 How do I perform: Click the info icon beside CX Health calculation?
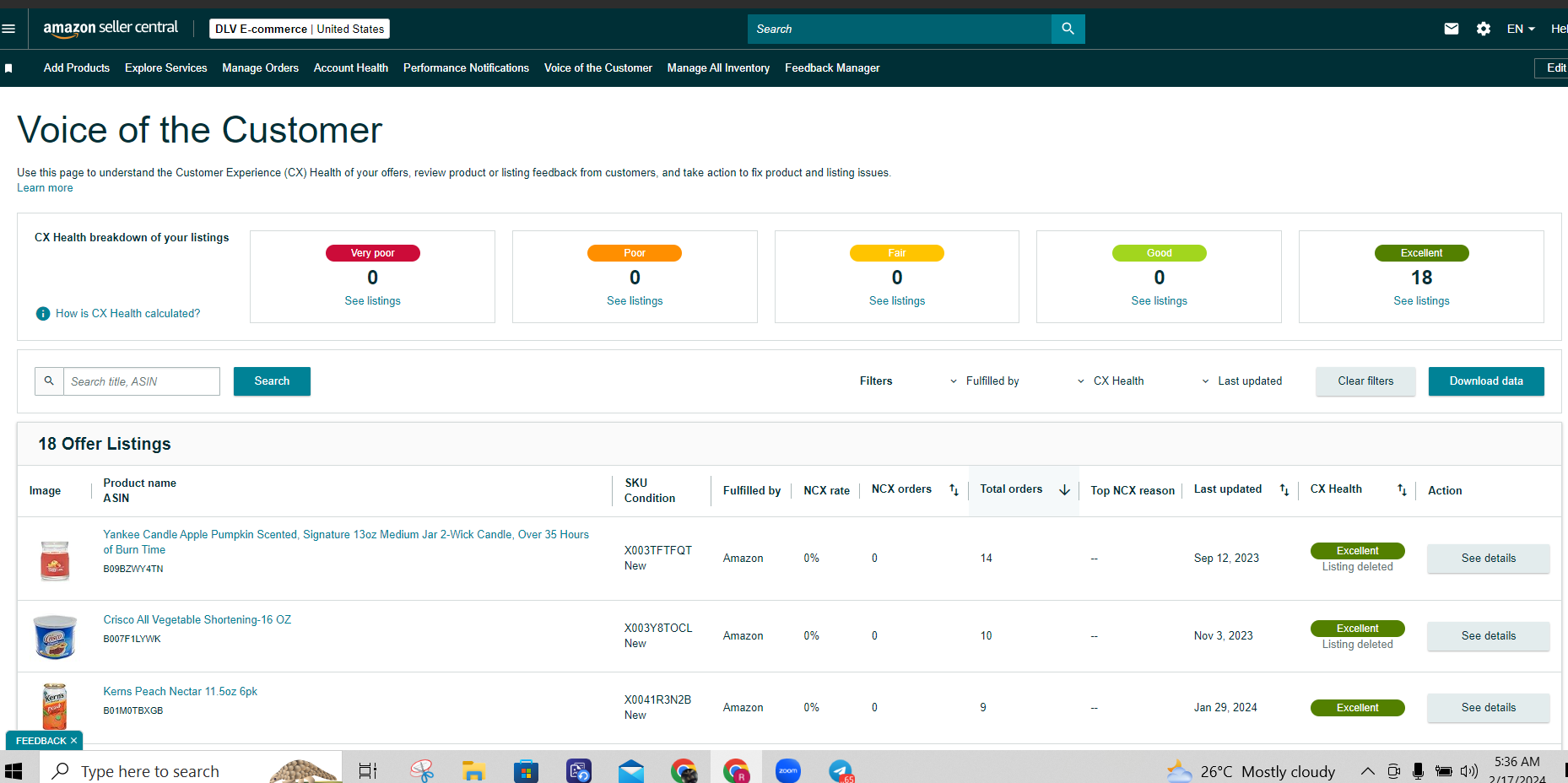[43, 314]
